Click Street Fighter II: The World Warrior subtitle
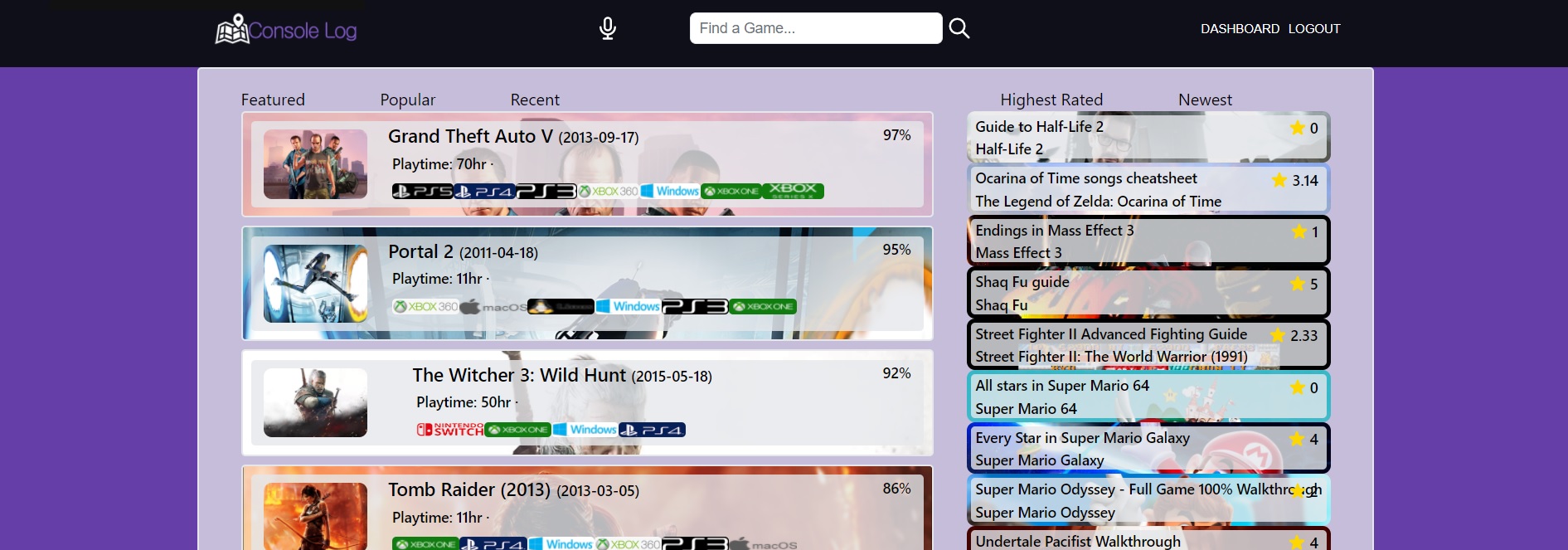 (1111, 357)
